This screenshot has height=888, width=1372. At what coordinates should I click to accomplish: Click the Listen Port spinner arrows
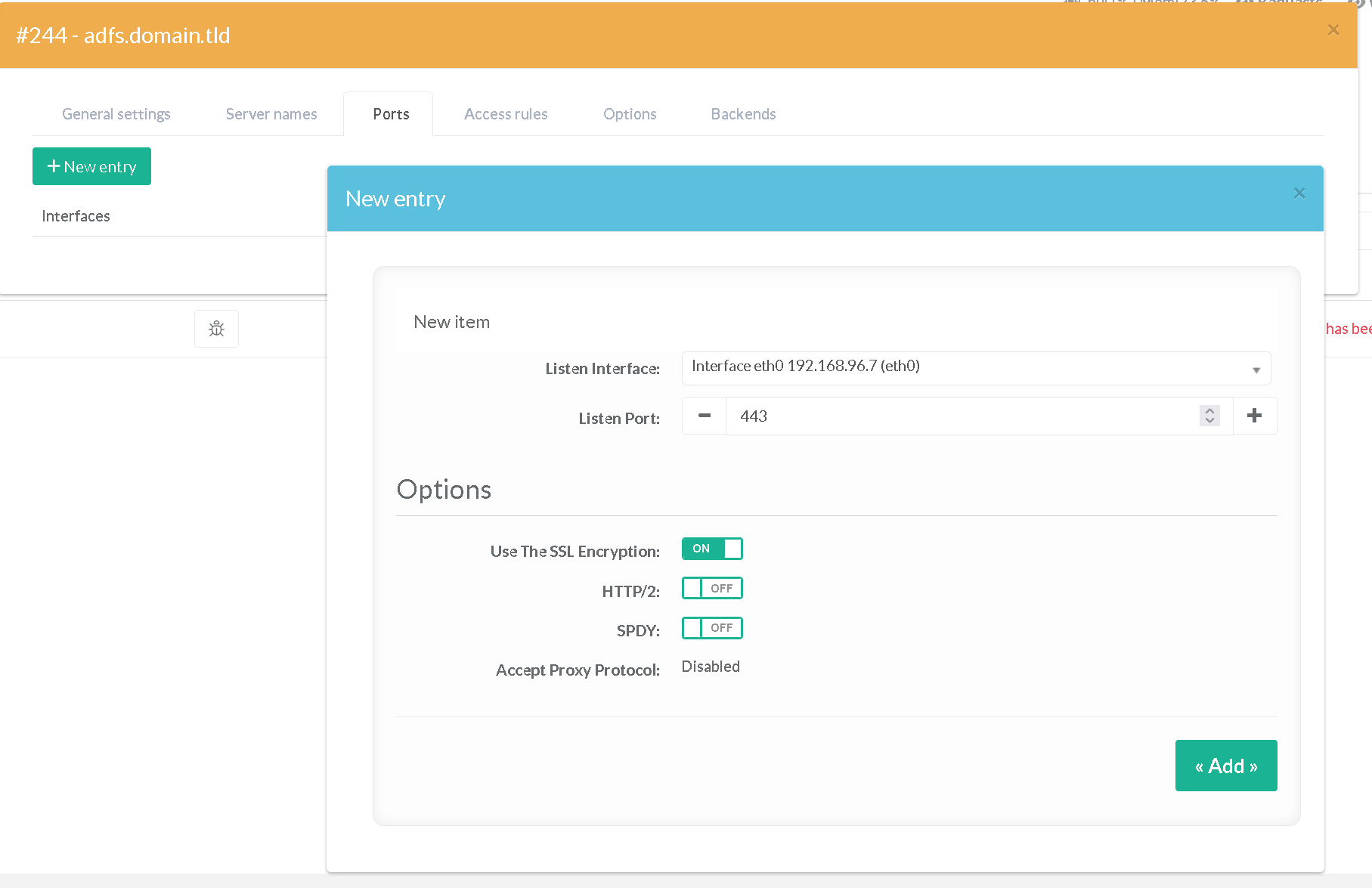1209,416
